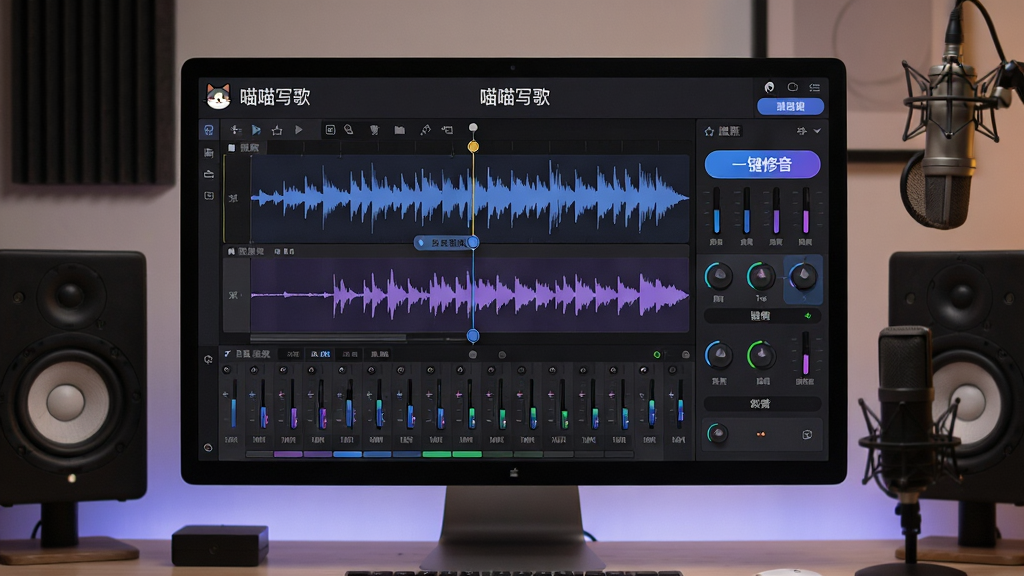Click the star icon in the toolbar
Image resolution: width=1024 pixels, height=576 pixels.
pos(277,131)
